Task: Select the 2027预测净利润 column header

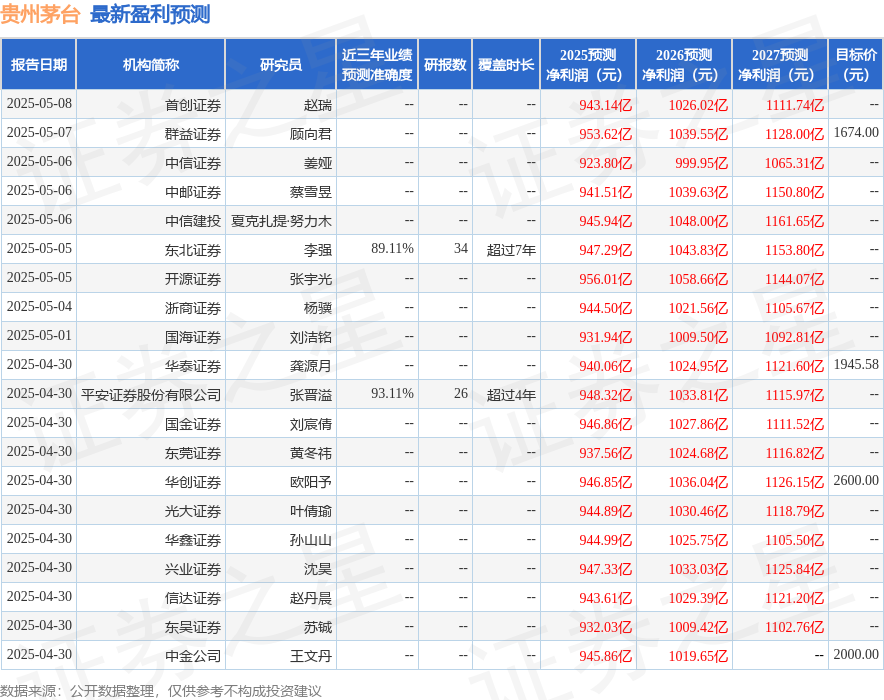Action: tap(780, 64)
